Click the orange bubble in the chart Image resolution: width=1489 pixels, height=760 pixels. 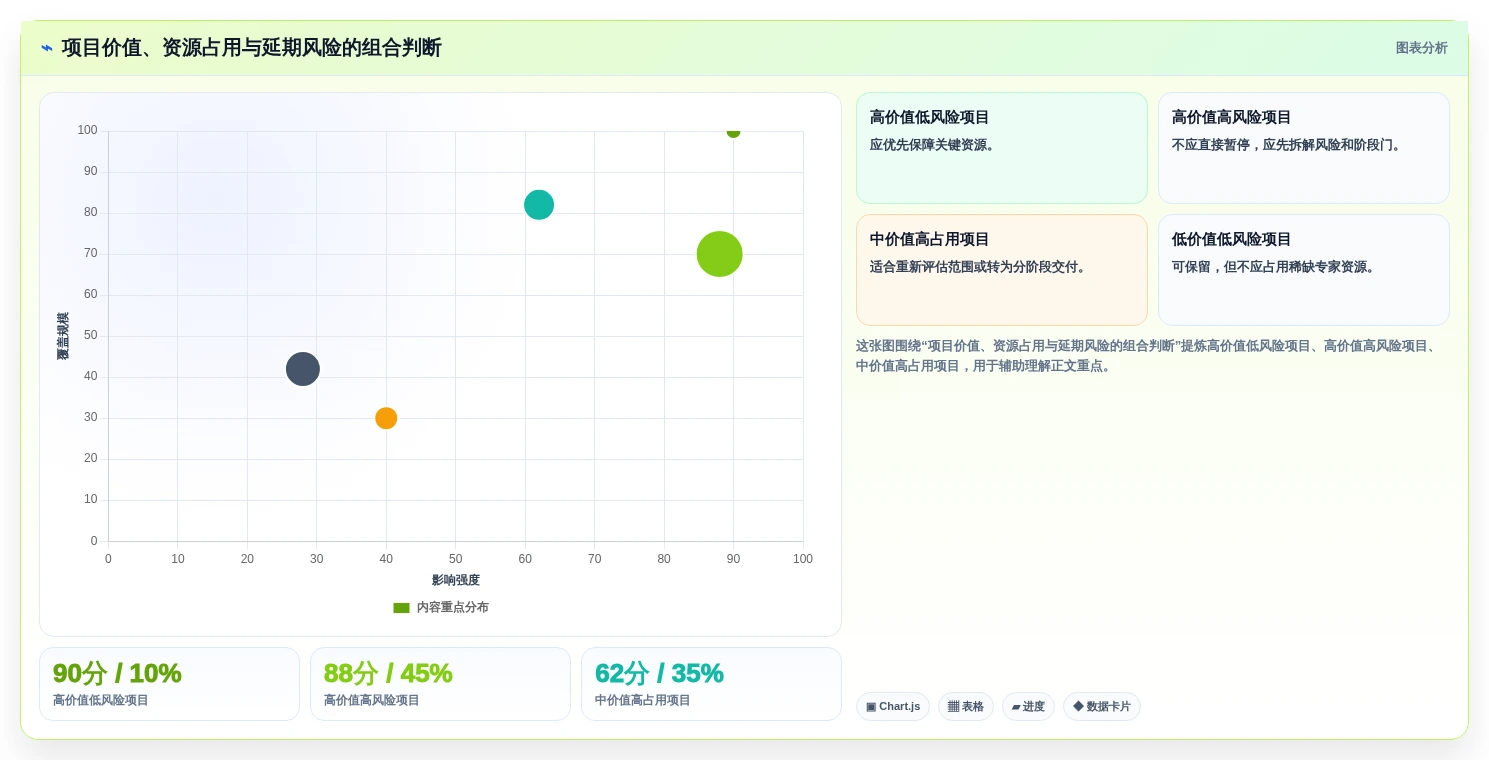[386, 418]
